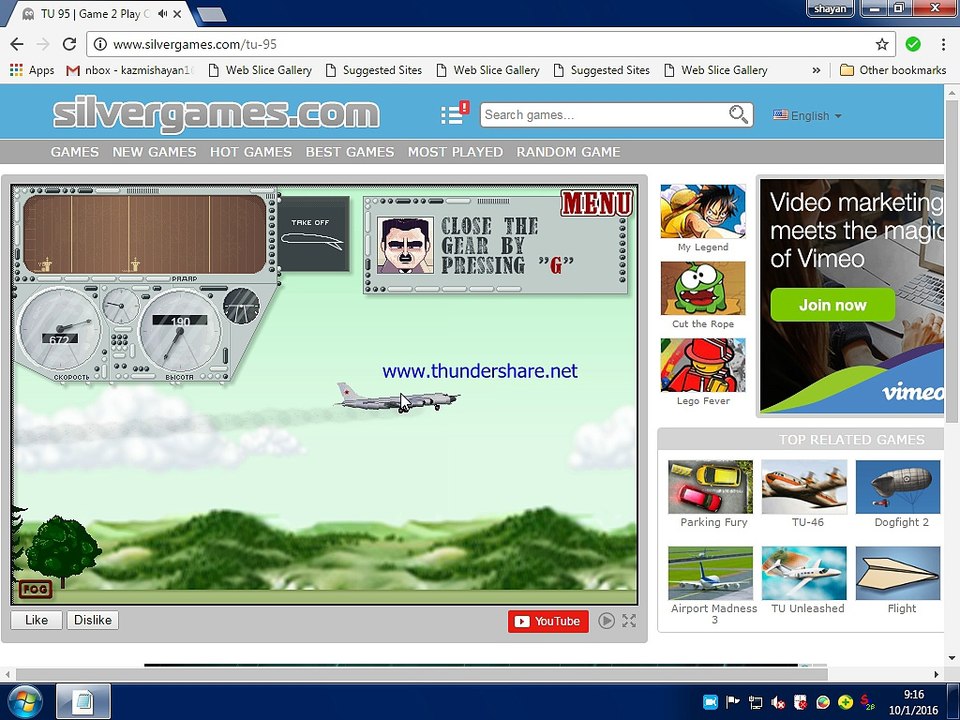This screenshot has height=720, width=960.
Task: Open the new tab button
Action: point(212,14)
